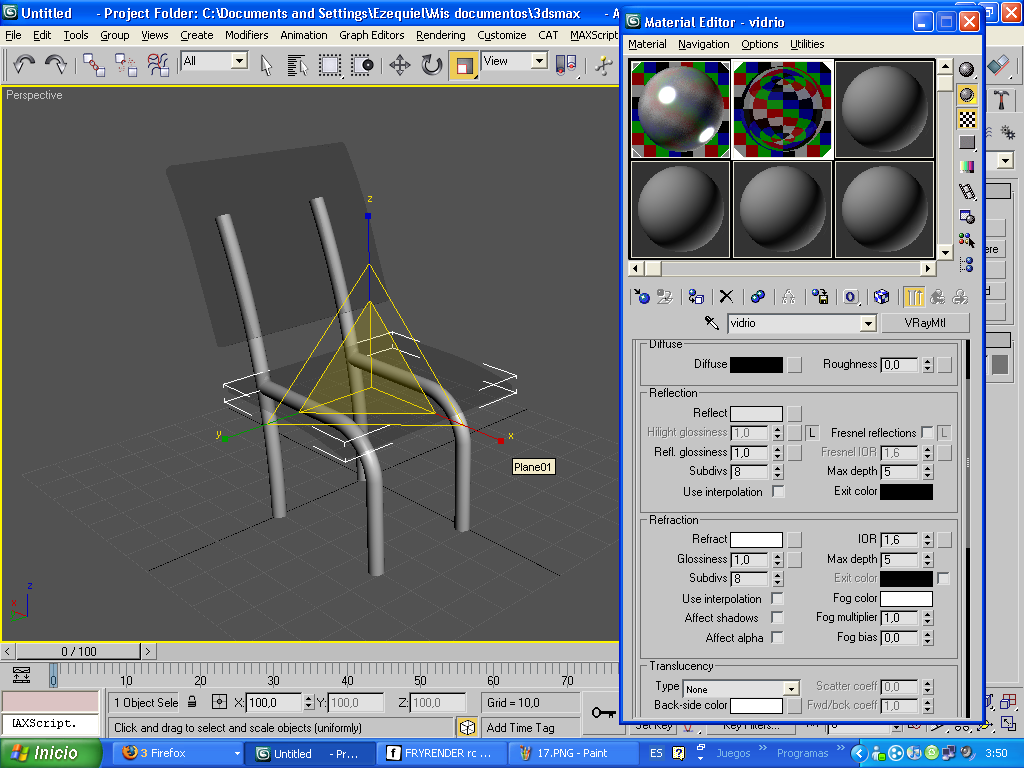
Task: Click Assign Material to Selection icon
Action: pyautogui.click(x=696, y=297)
